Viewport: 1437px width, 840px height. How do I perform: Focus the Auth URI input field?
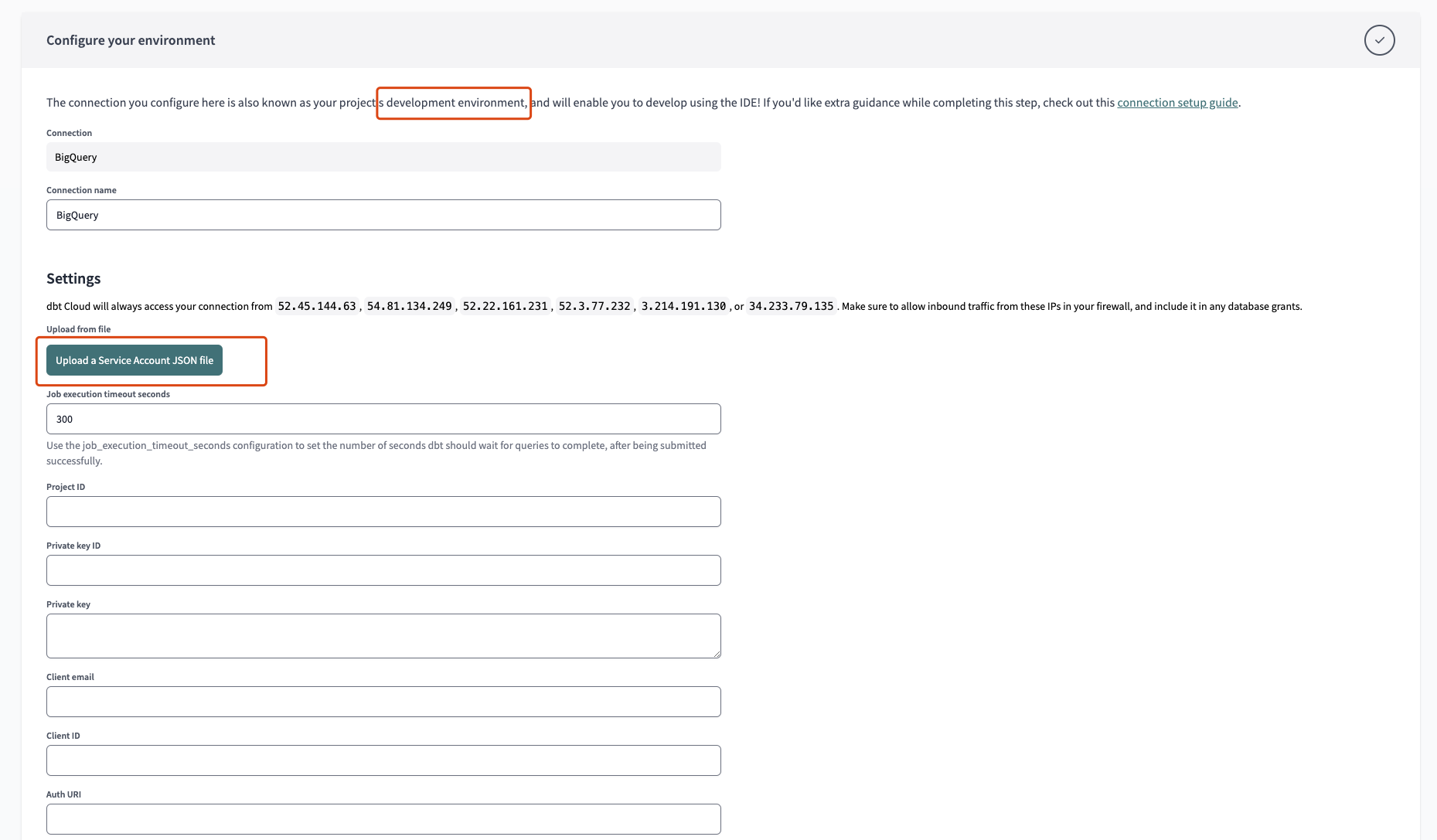[x=383, y=819]
